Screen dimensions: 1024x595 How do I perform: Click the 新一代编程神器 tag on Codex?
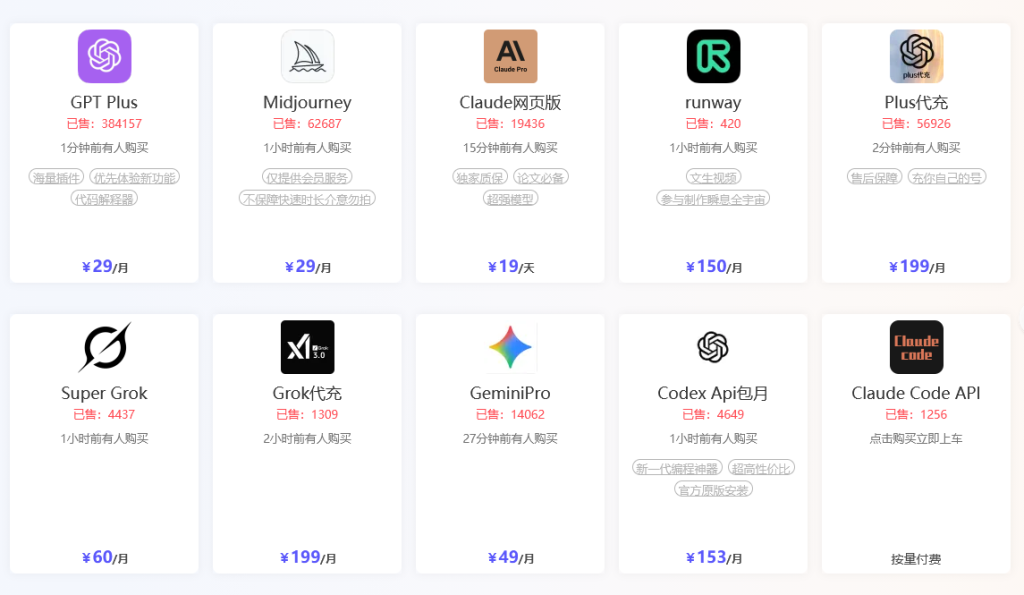[678, 468]
